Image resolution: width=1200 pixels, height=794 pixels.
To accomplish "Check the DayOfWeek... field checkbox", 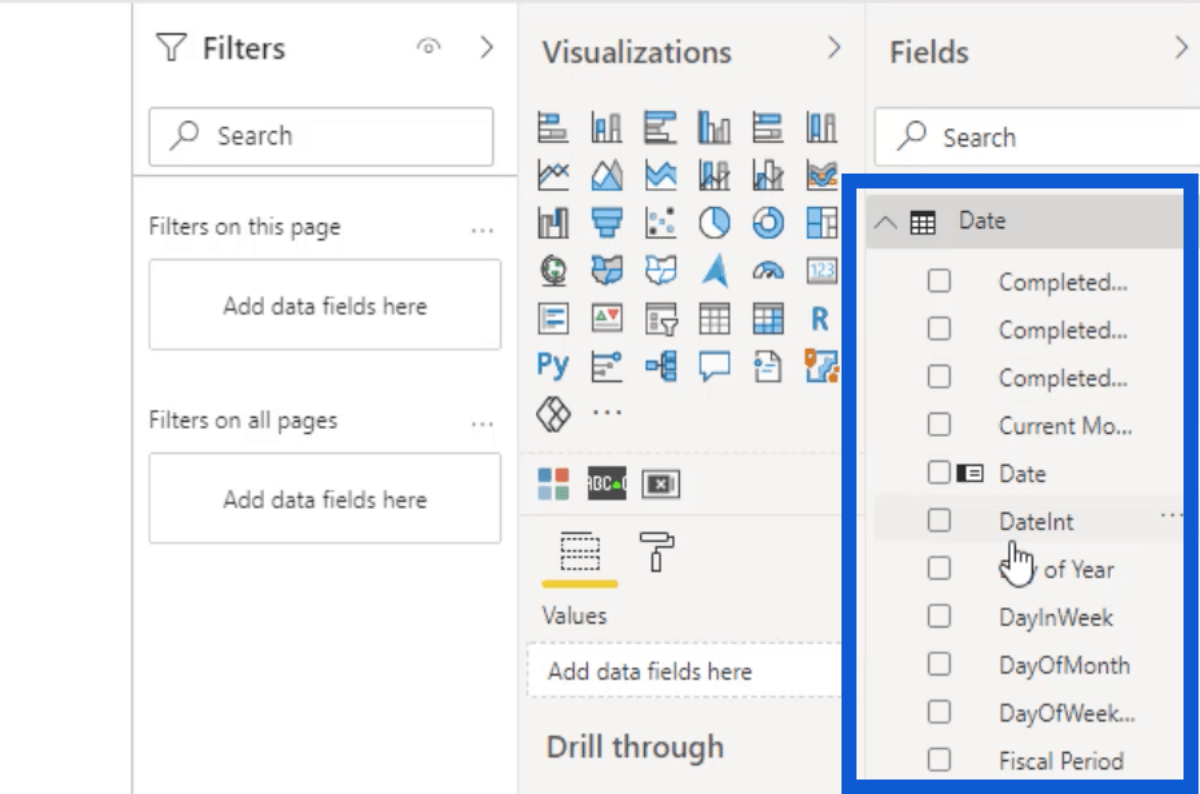I will tap(939, 712).
